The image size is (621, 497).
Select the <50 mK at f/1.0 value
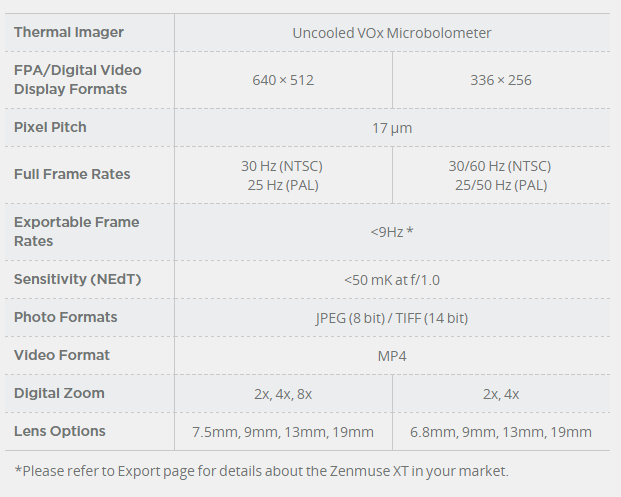click(x=392, y=280)
